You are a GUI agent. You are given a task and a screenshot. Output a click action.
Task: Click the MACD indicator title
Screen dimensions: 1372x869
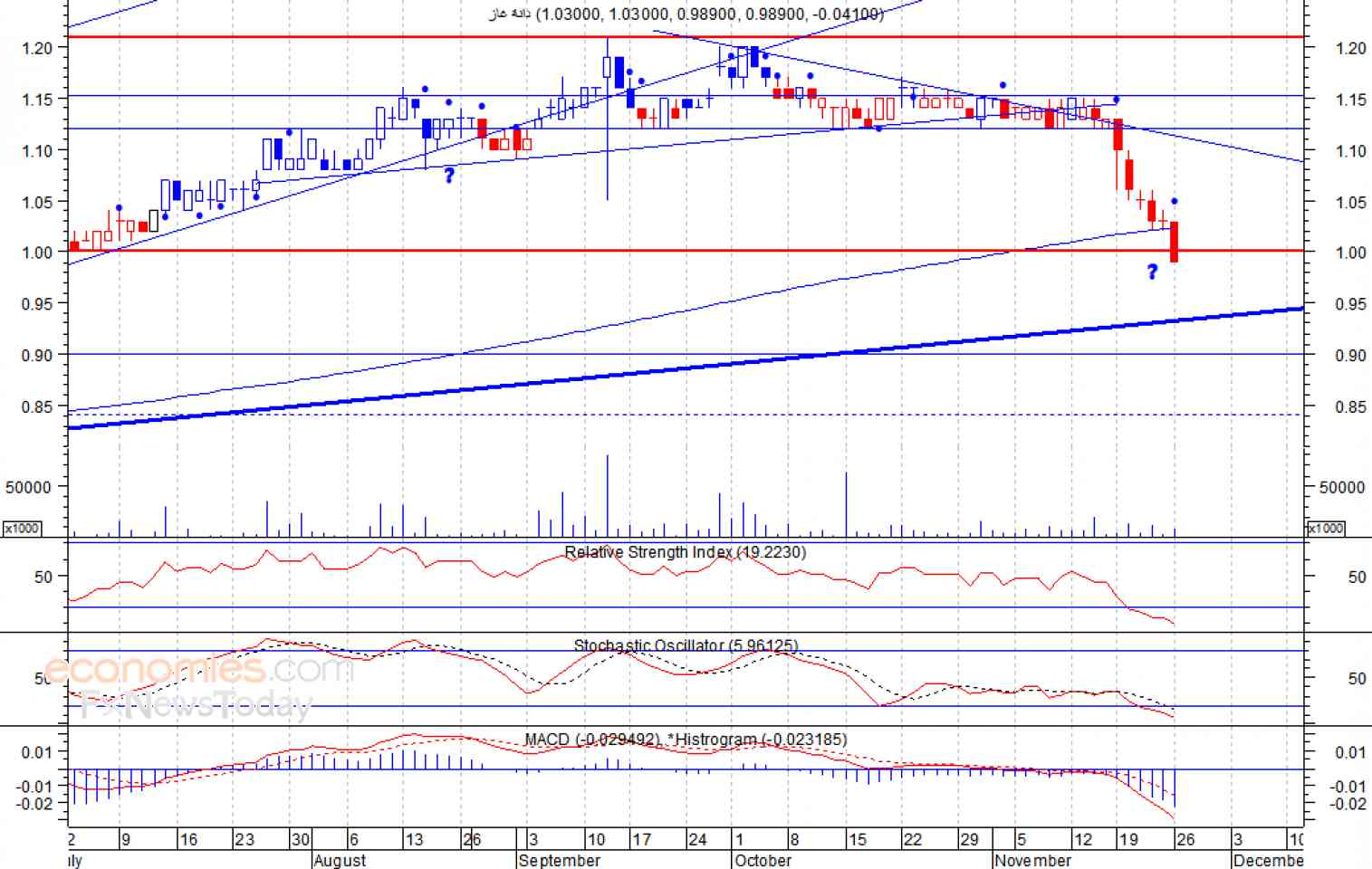pos(546,740)
